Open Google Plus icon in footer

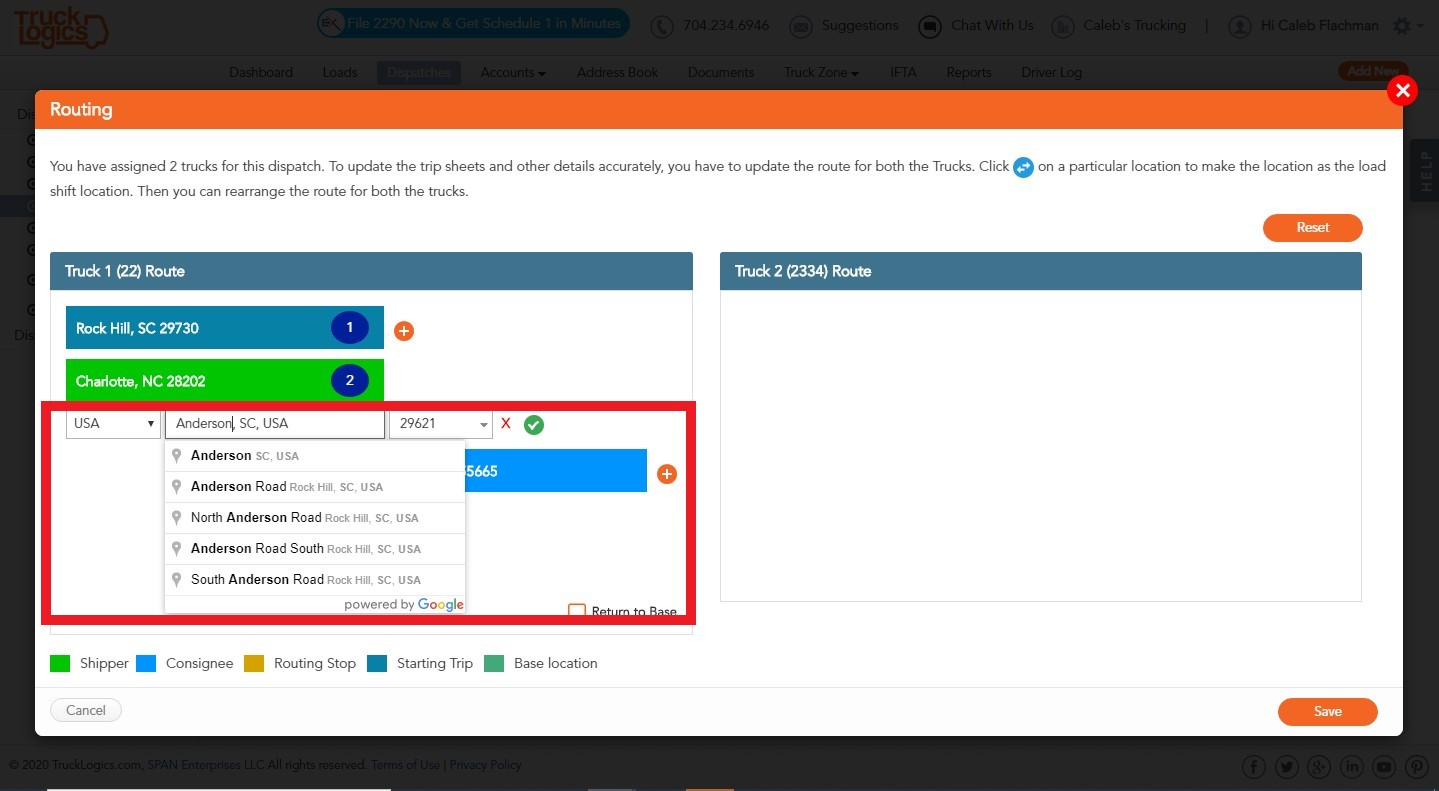coord(1319,767)
